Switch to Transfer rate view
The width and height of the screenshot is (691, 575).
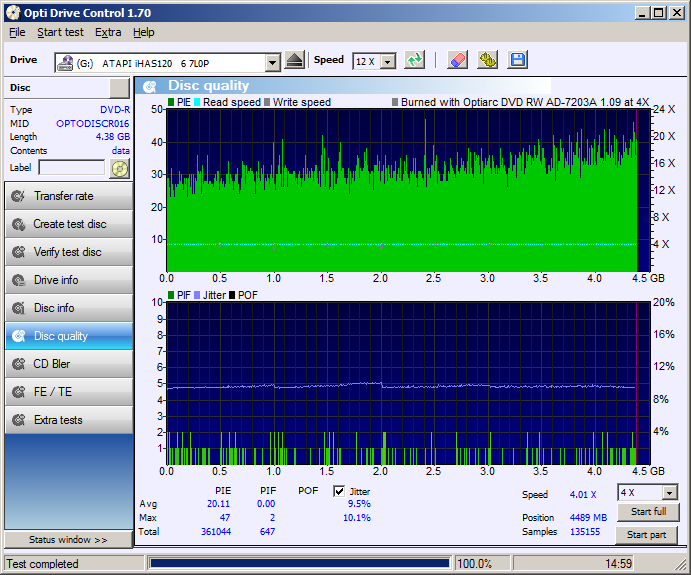69,196
